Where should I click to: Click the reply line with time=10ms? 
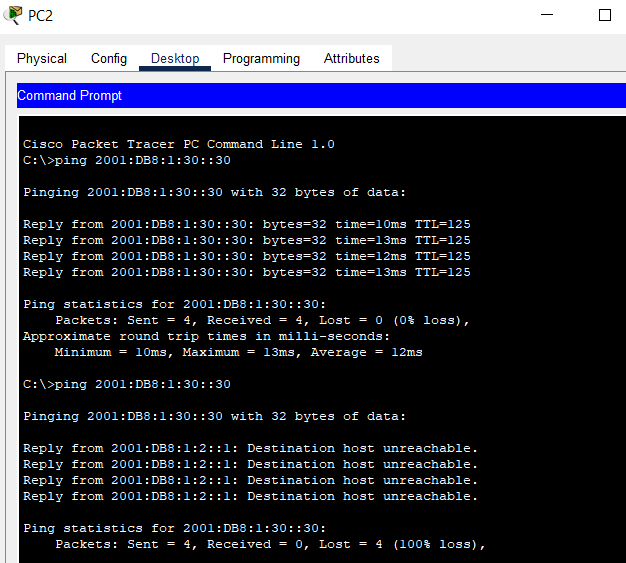click(x=247, y=224)
